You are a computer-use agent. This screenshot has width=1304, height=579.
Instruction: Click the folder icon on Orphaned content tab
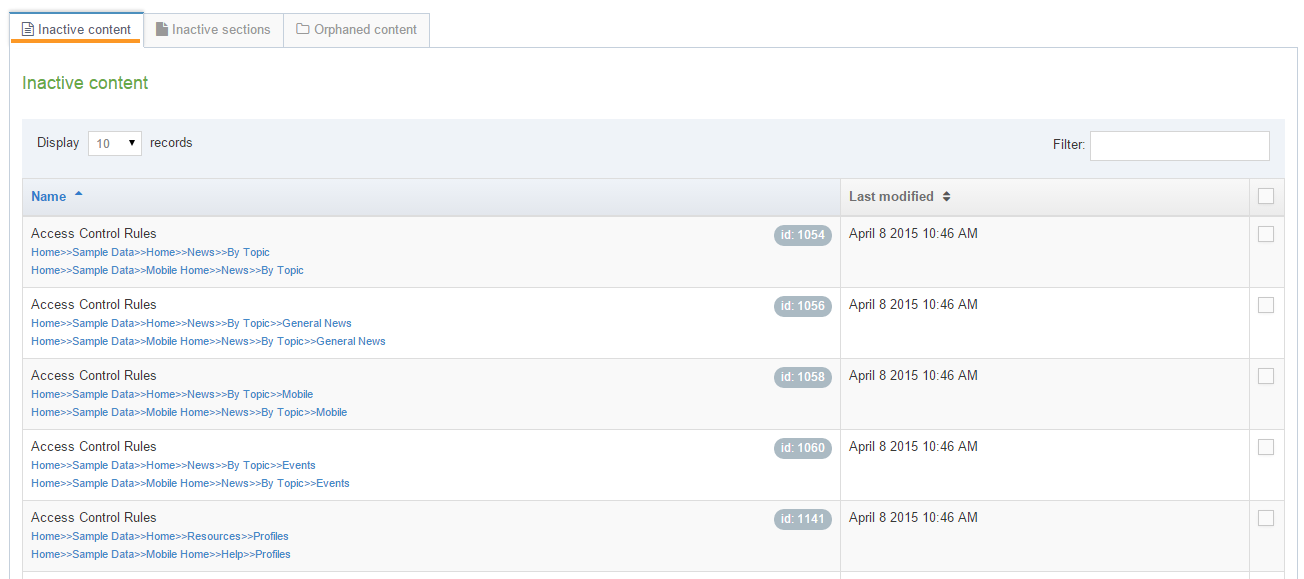tap(303, 30)
